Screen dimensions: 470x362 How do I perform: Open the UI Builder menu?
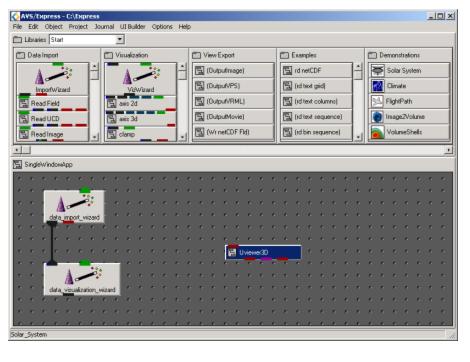click(x=132, y=27)
